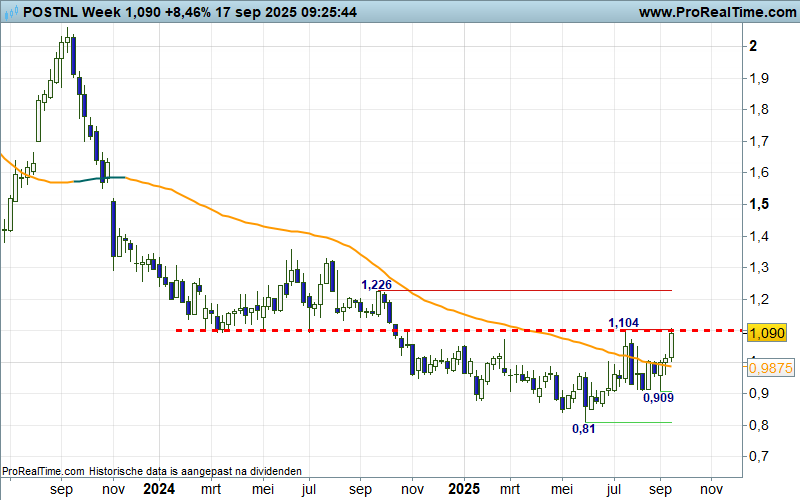Click the 1,226 high price label
The height and width of the screenshot is (500, 800).
[375, 284]
